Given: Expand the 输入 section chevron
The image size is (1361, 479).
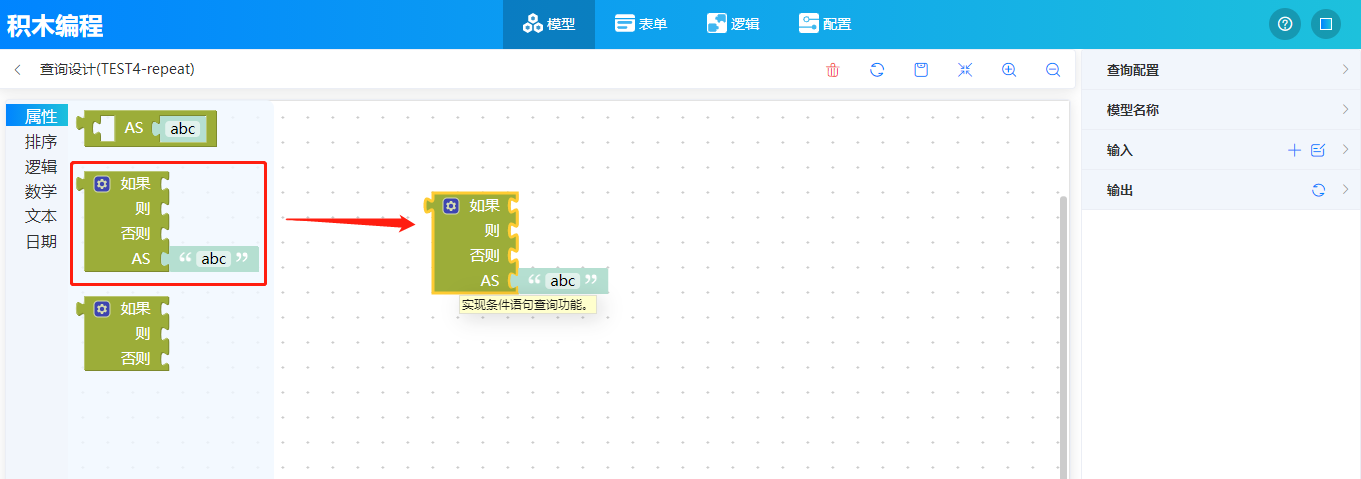Looking at the screenshot, I should point(1346,150).
